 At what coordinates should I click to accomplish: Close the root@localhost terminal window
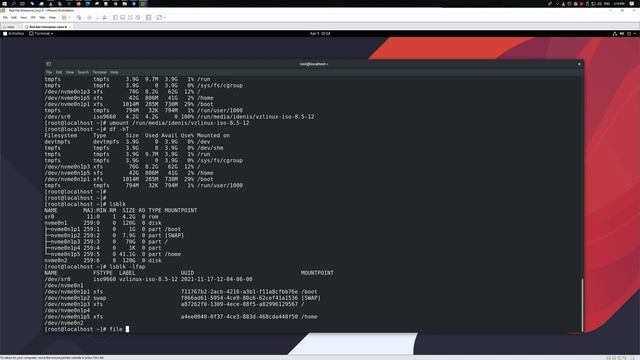click(x=579, y=64)
